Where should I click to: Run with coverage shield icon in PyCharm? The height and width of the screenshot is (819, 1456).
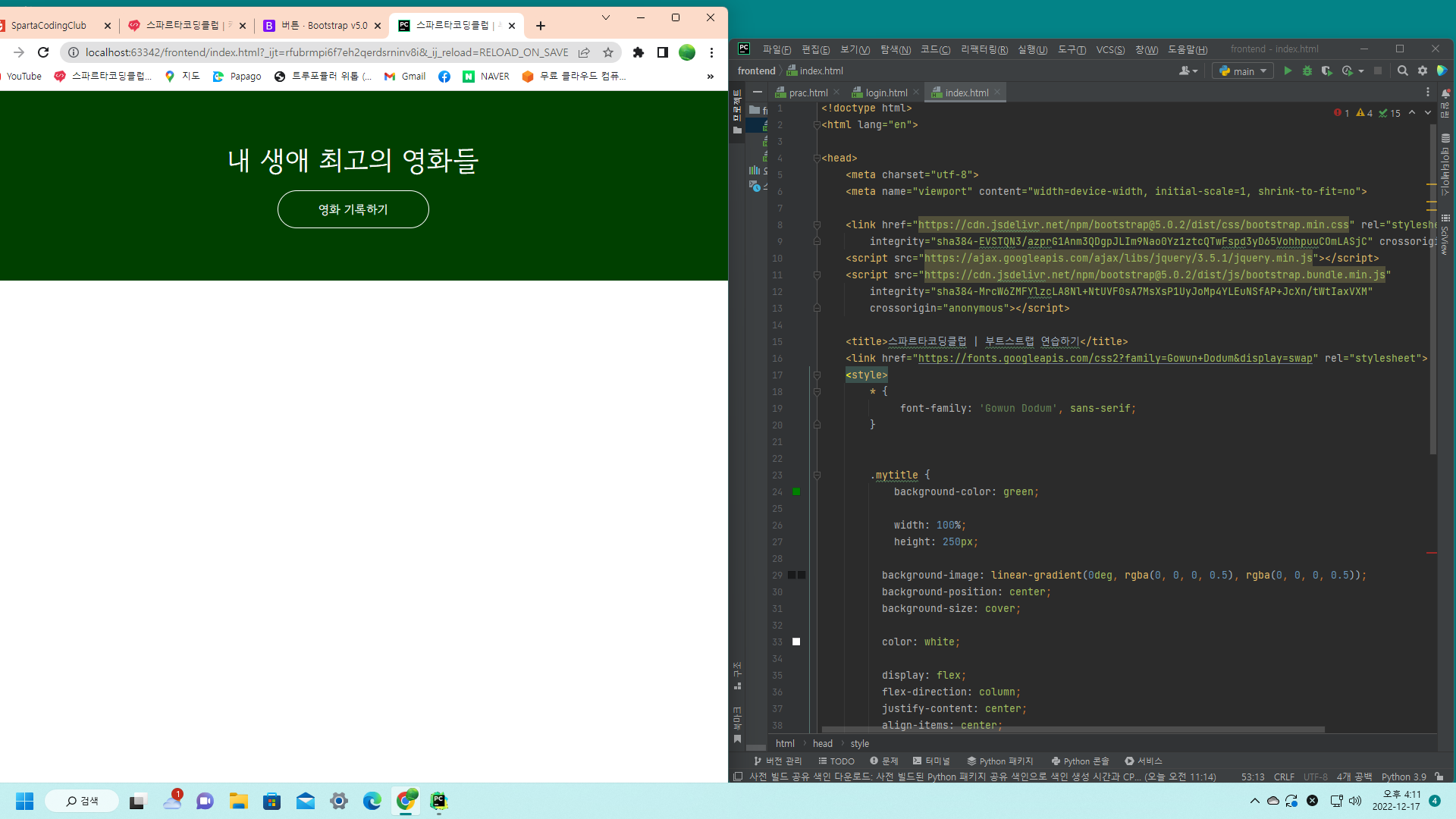click(x=1326, y=71)
